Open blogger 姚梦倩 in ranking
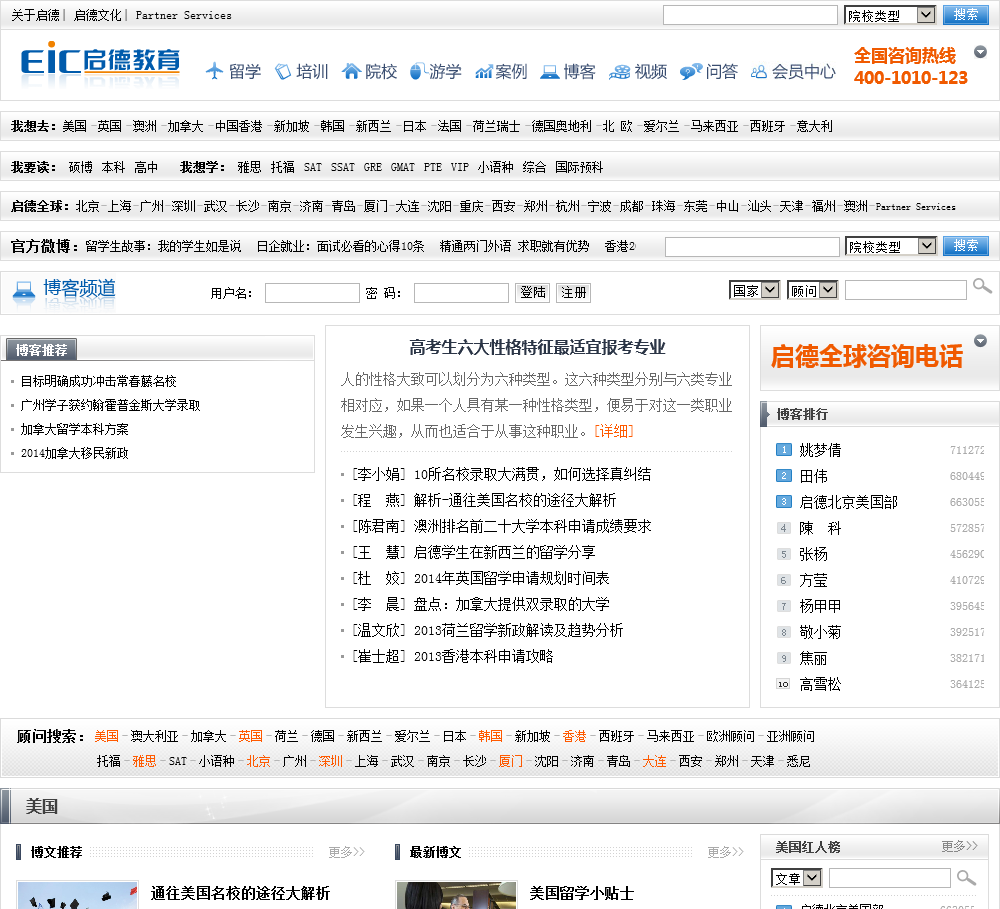 [x=820, y=450]
